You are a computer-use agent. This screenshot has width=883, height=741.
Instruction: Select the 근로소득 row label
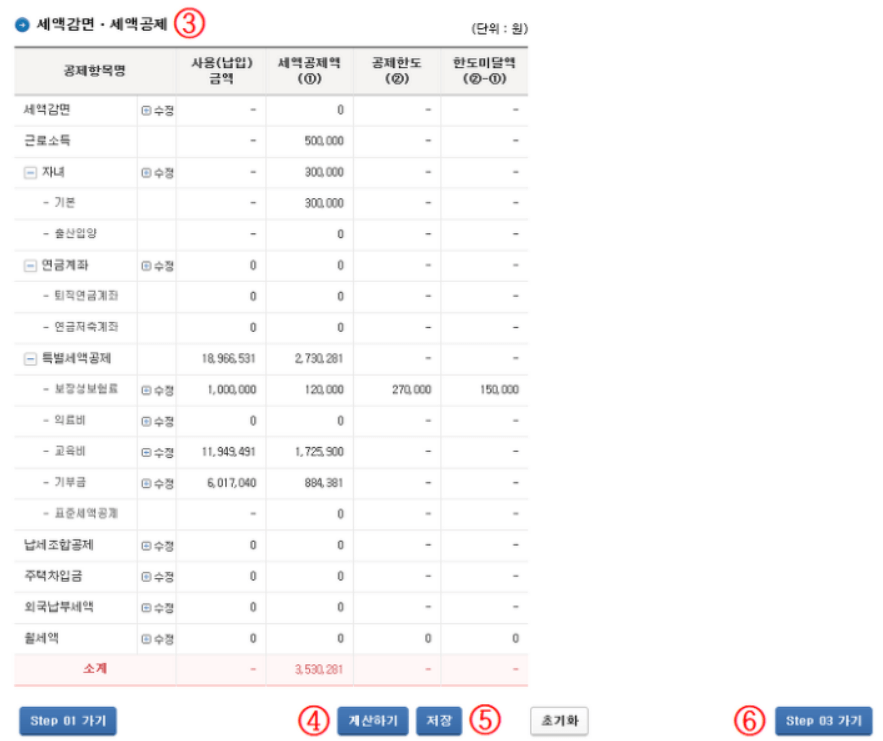tap(47, 141)
